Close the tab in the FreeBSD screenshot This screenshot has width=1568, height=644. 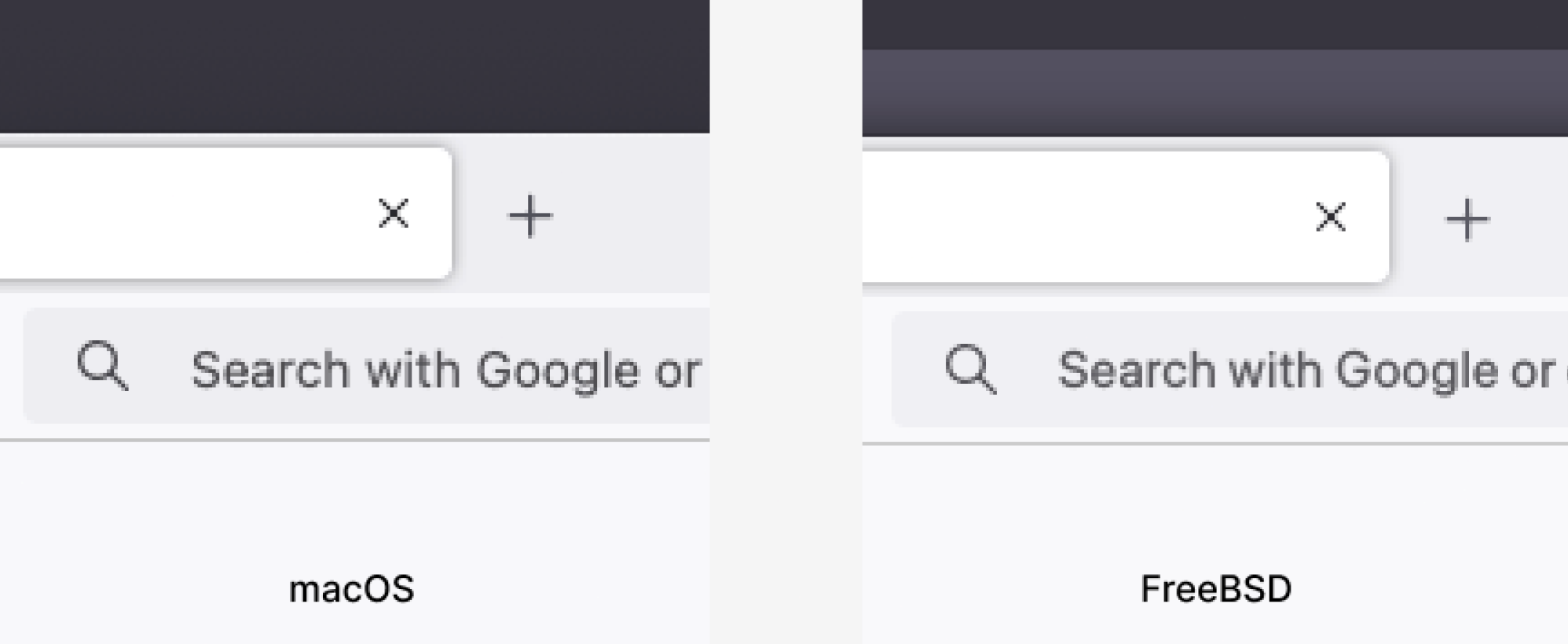(1330, 218)
